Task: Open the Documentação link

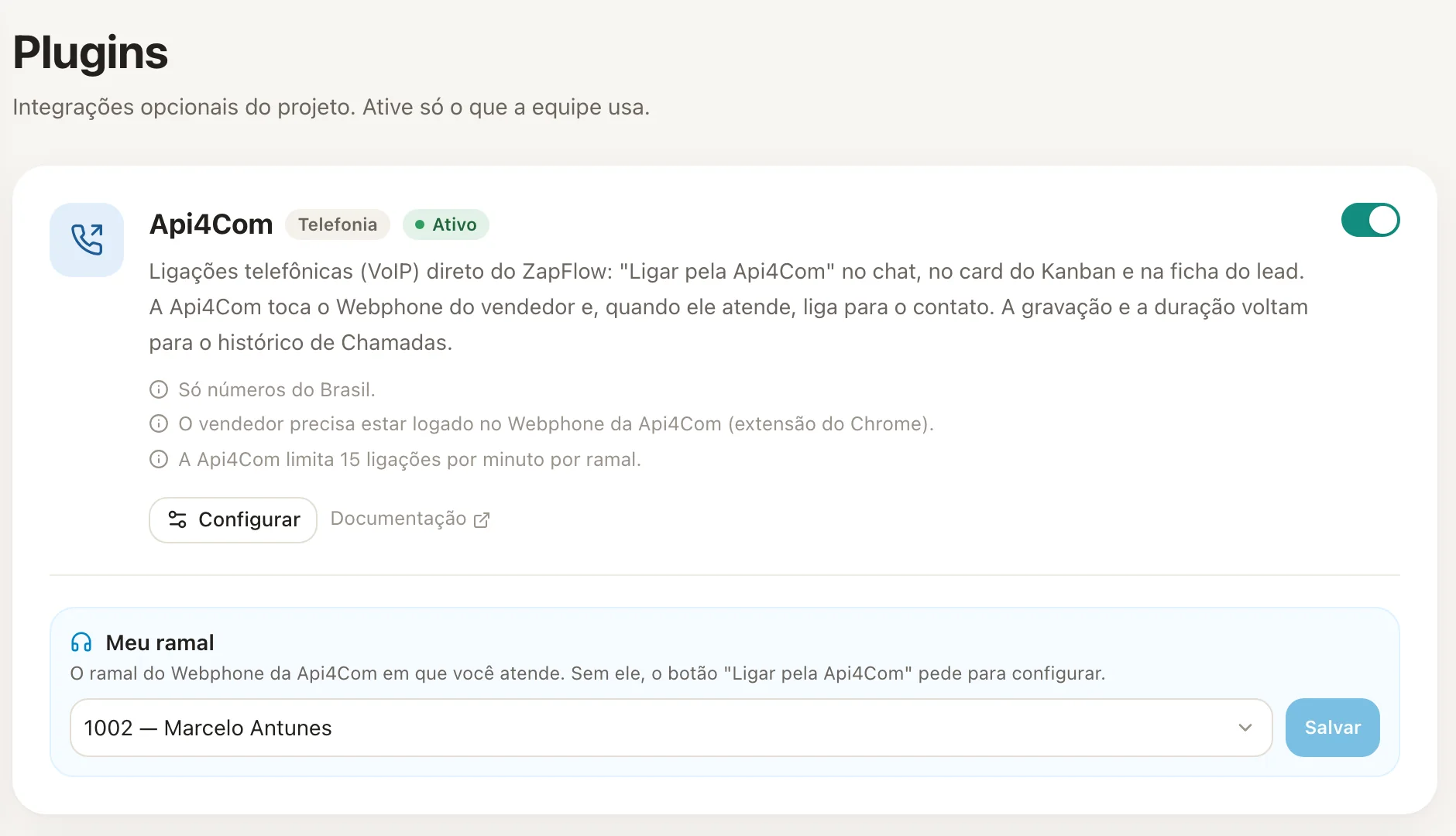Action: pos(410,519)
